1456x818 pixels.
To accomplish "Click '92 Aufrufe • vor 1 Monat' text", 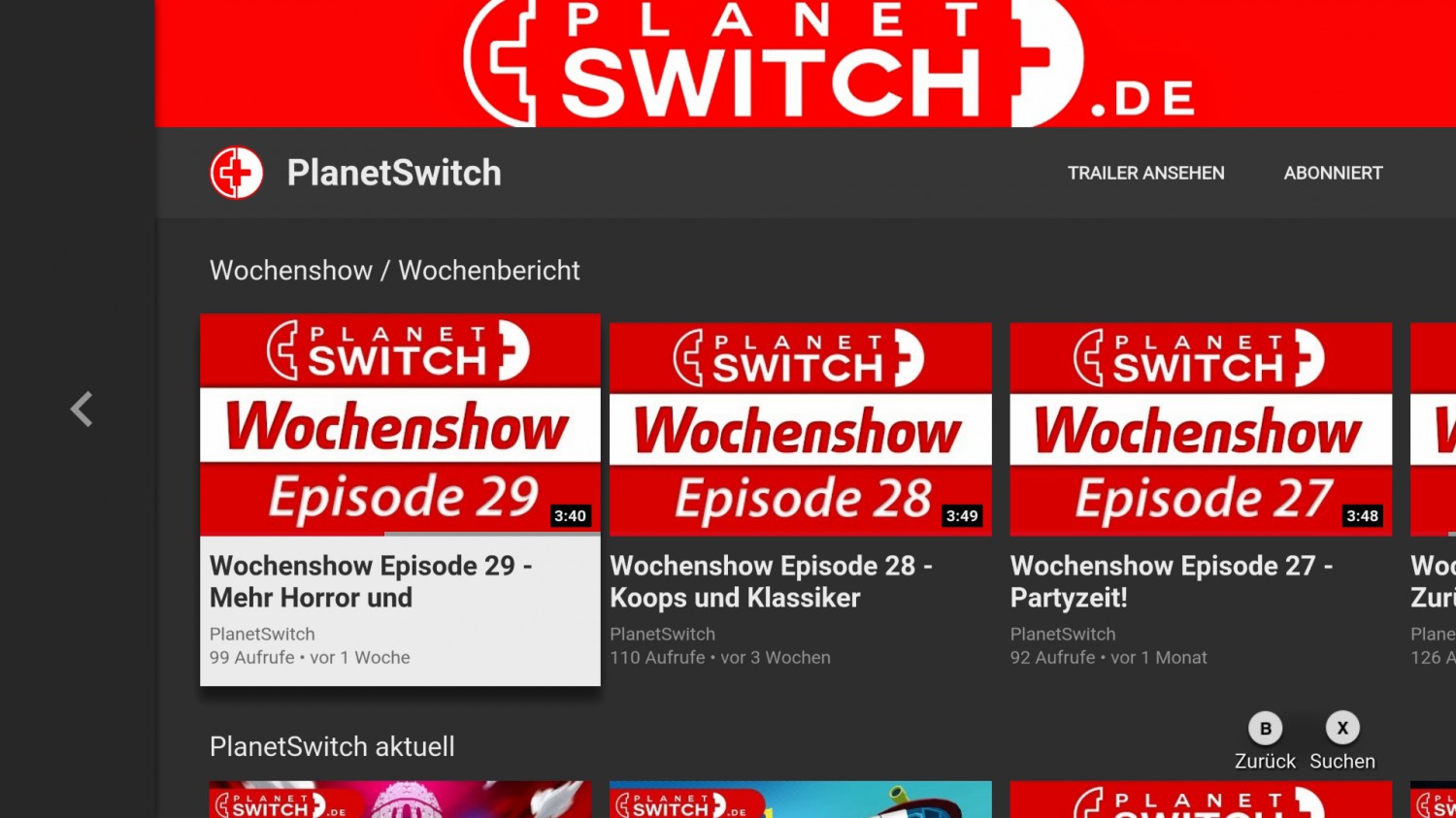I will point(1109,657).
